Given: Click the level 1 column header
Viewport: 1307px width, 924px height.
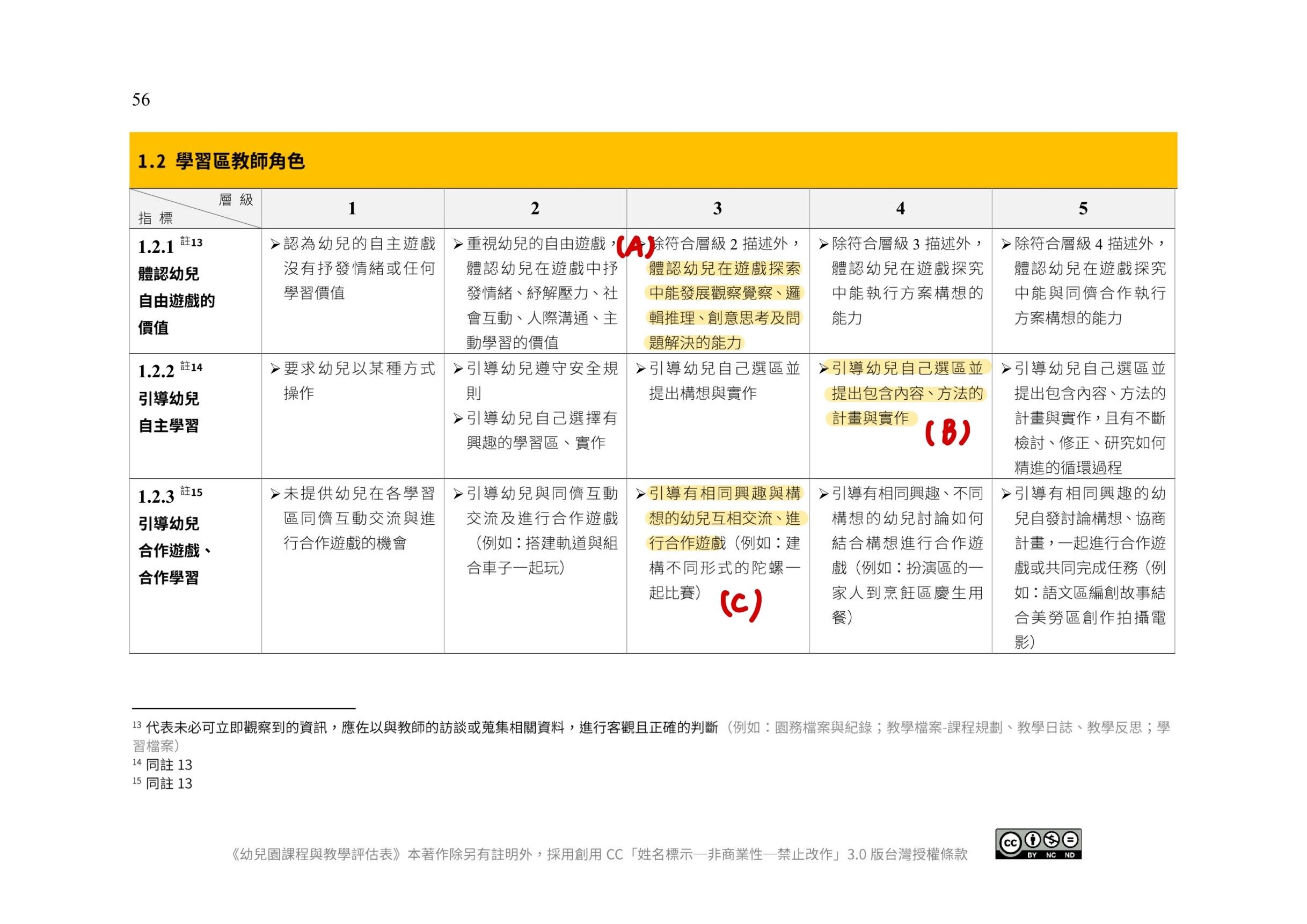Looking at the screenshot, I should coord(352,209).
